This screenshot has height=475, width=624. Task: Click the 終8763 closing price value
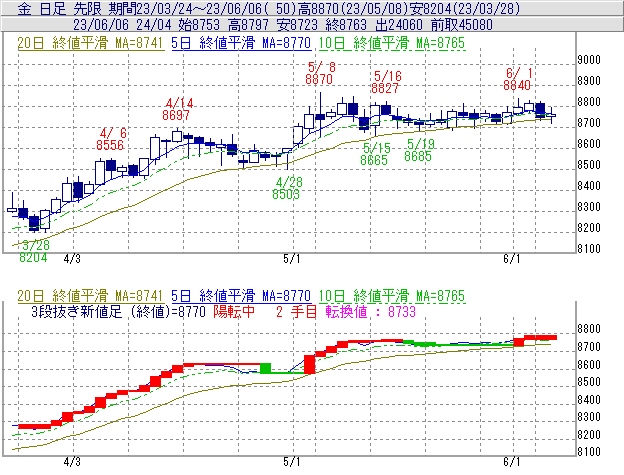pyautogui.click(x=346, y=25)
